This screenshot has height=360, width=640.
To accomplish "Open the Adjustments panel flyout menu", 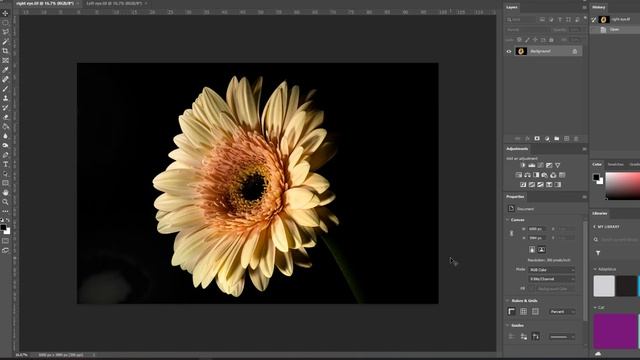I will (x=584, y=149).
